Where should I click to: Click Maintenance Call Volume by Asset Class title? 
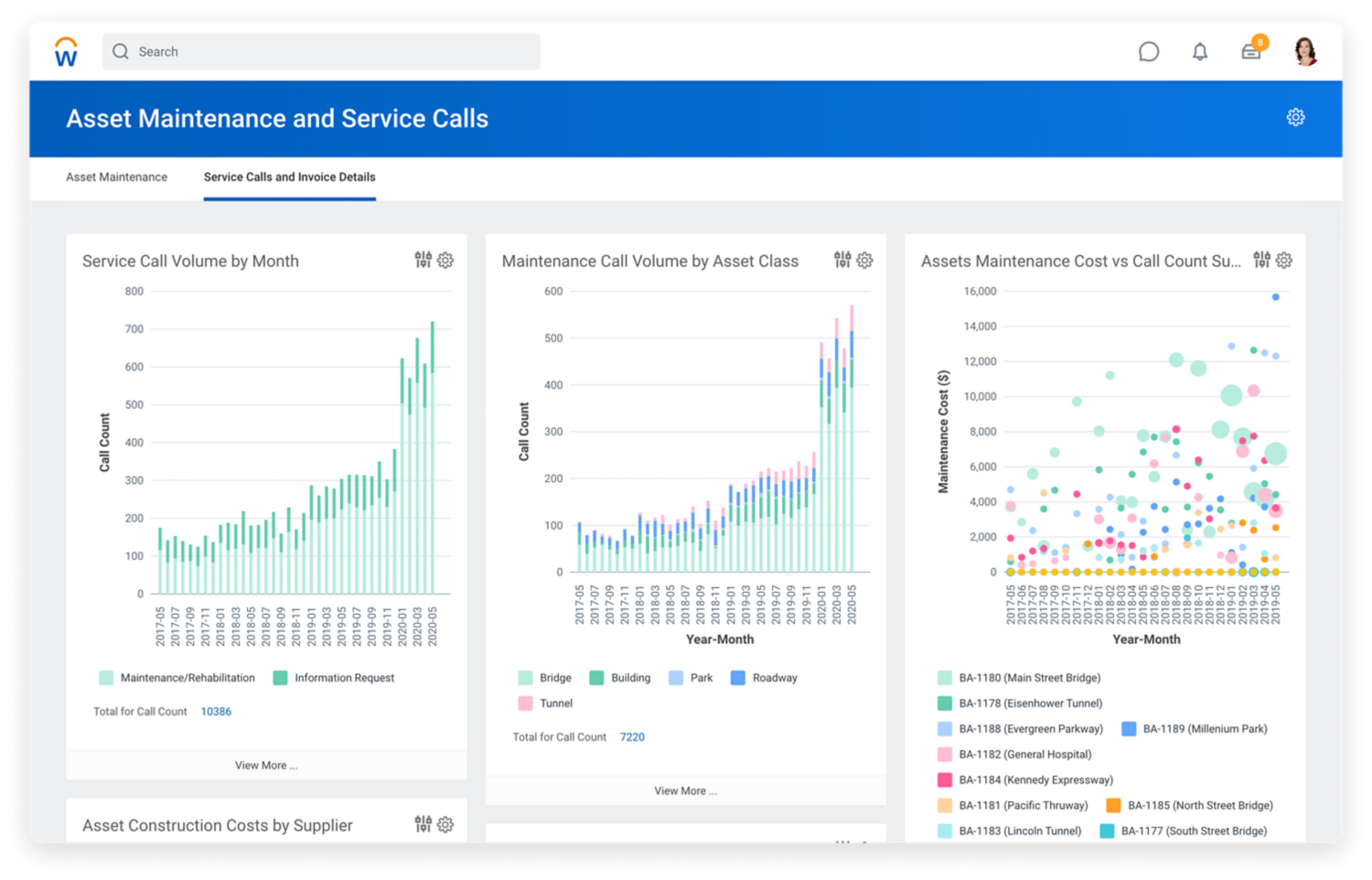[650, 262]
